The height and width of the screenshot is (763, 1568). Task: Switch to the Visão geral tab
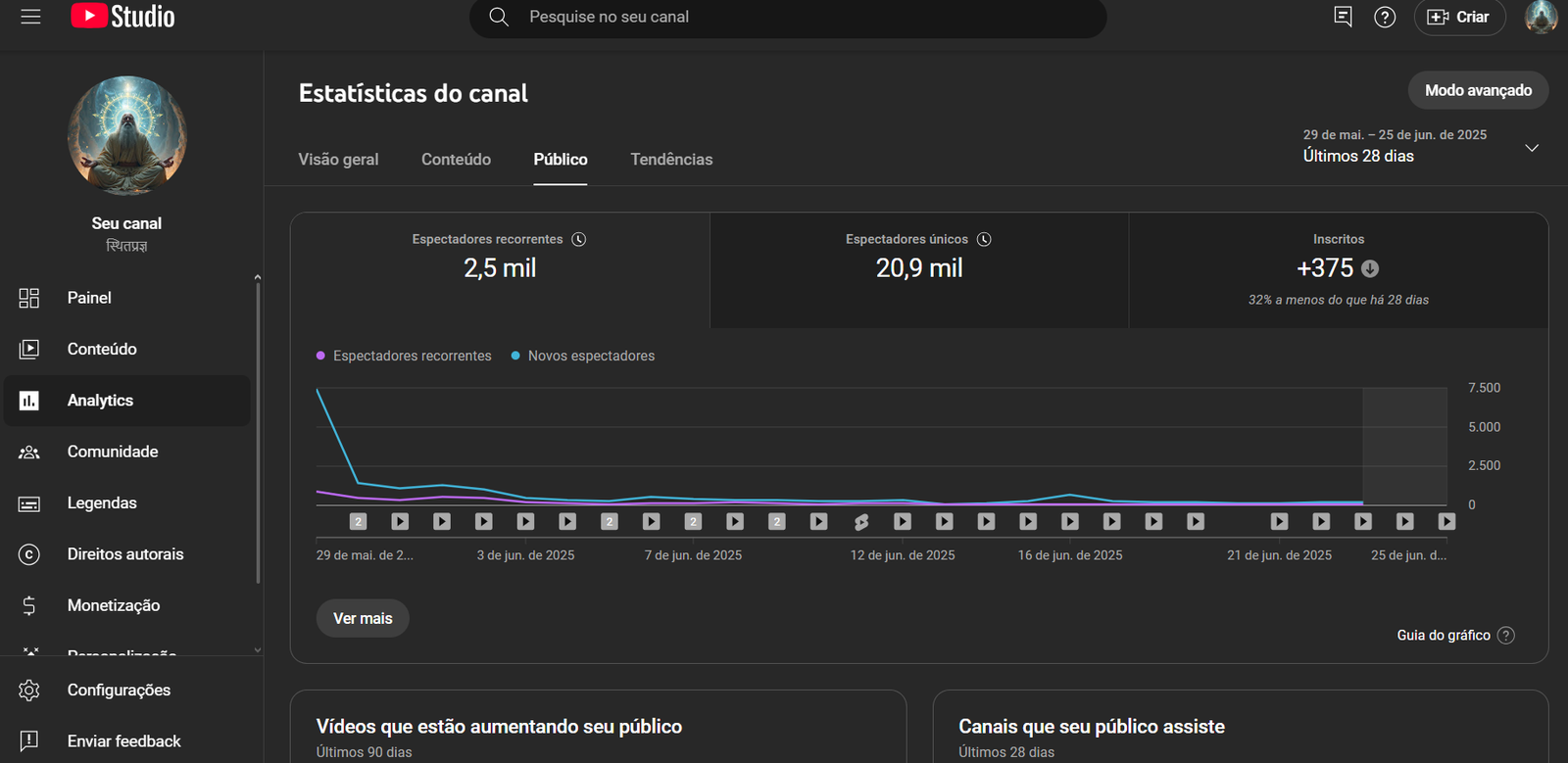pyautogui.click(x=338, y=160)
